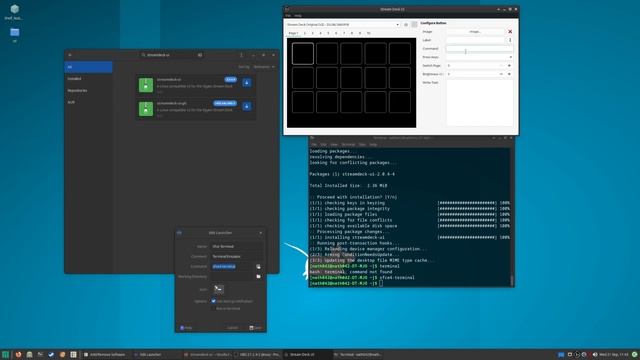
Task: Decrease the Switch Page value
Action: pos(501,65)
